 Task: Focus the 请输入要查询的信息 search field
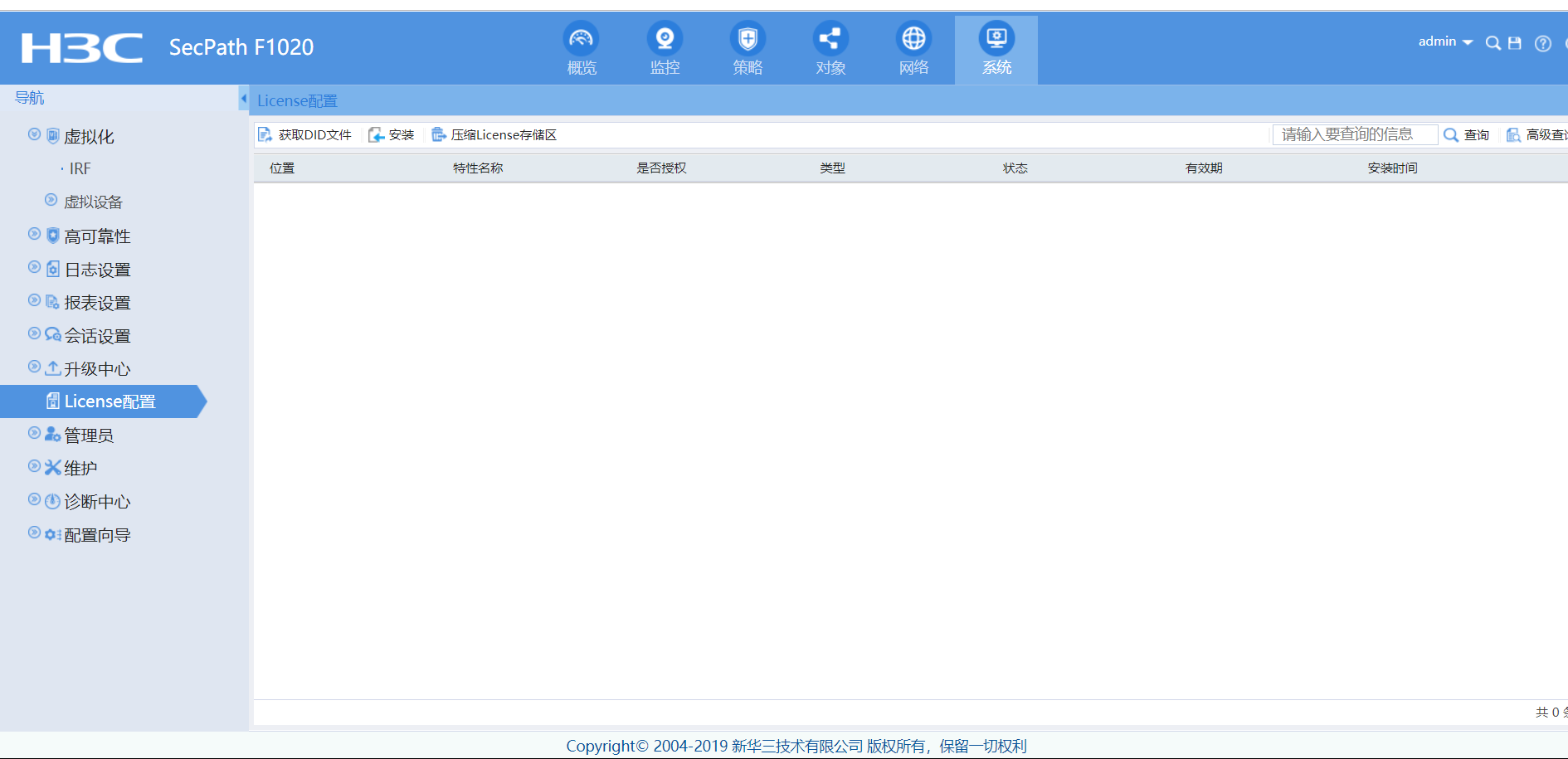[1356, 134]
